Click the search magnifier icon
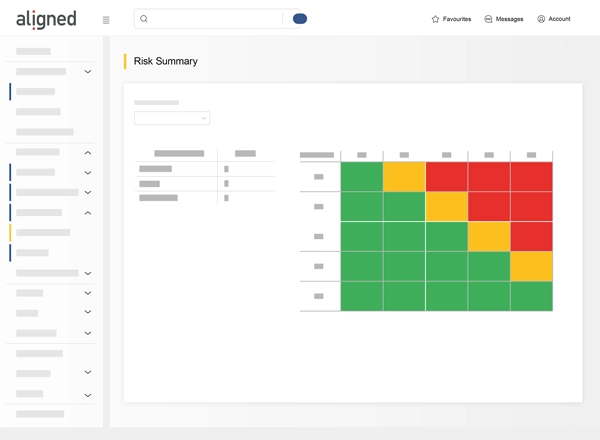Image resolution: width=600 pixels, height=440 pixels. coord(144,19)
